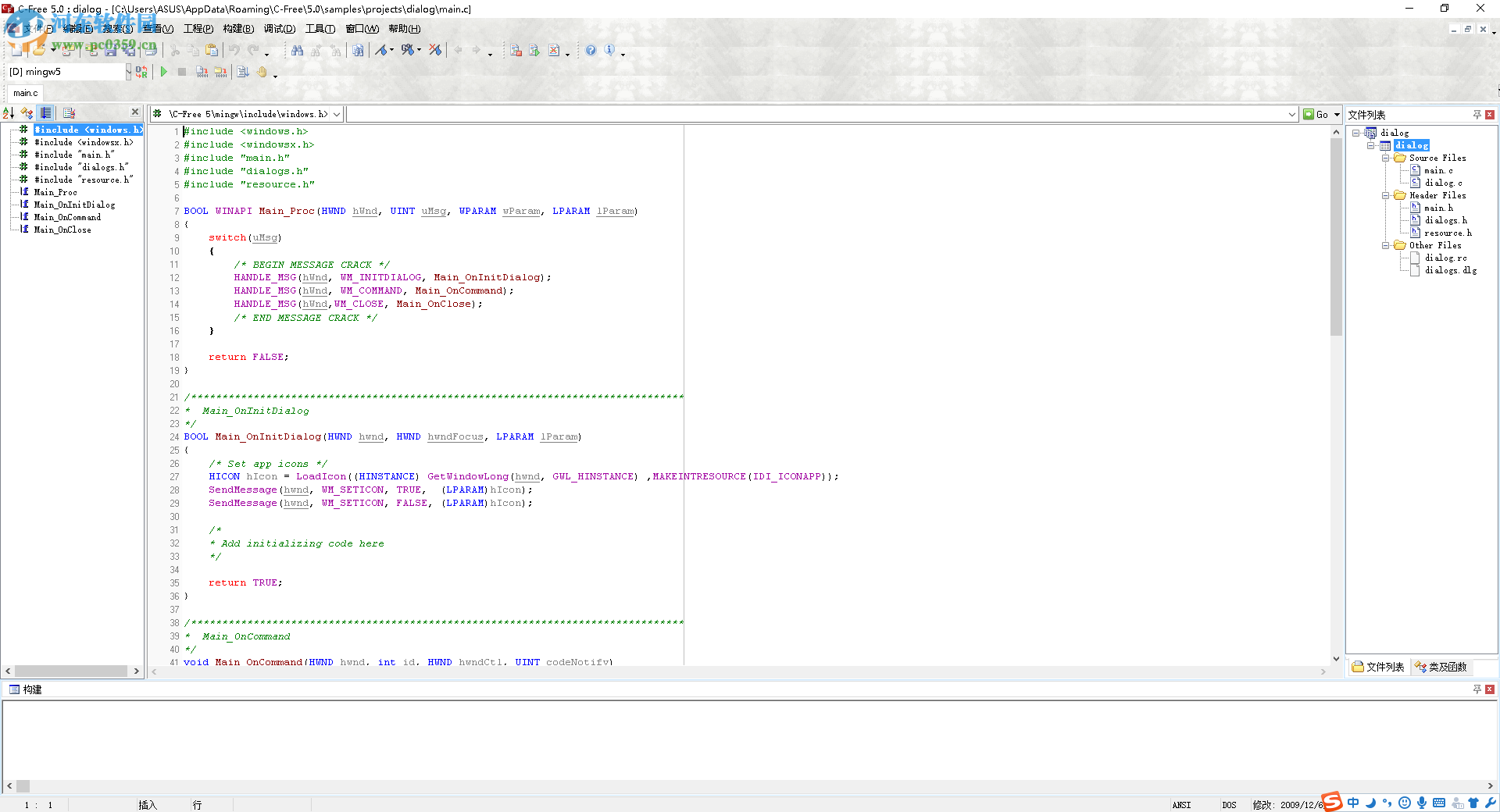
Task: Click the Debug/Release switch icon
Action: [141, 72]
